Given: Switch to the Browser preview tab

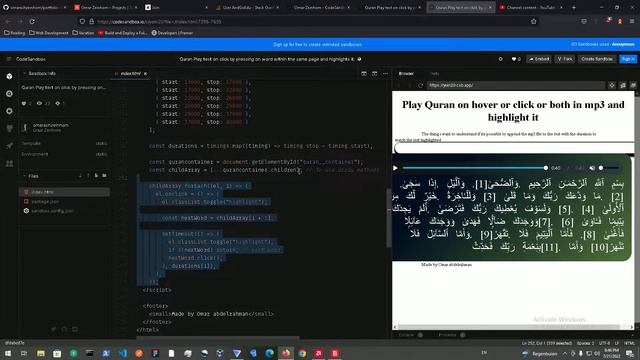Looking at the screenshot, I should [406, 73].
